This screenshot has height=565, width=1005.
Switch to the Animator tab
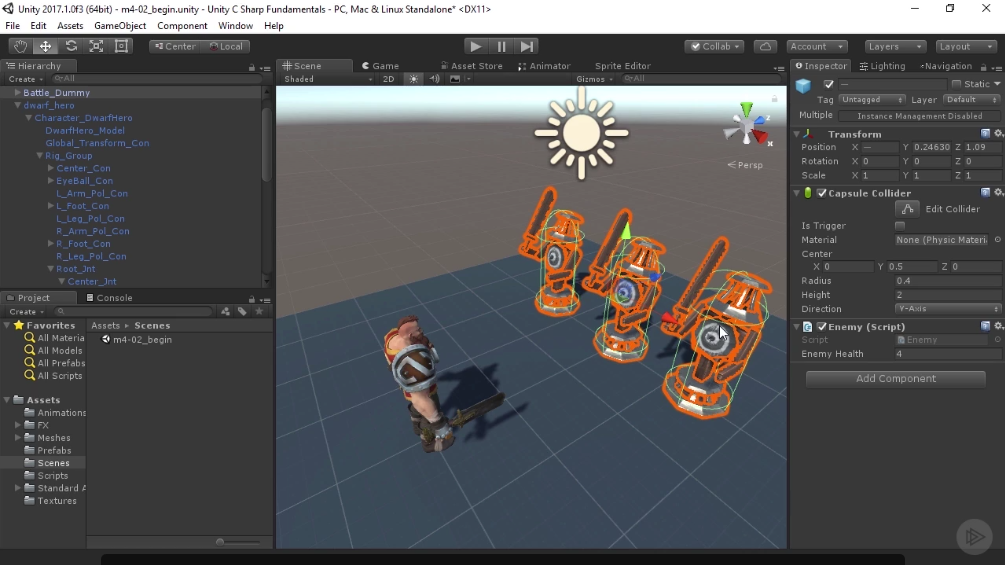click(544, 65)
